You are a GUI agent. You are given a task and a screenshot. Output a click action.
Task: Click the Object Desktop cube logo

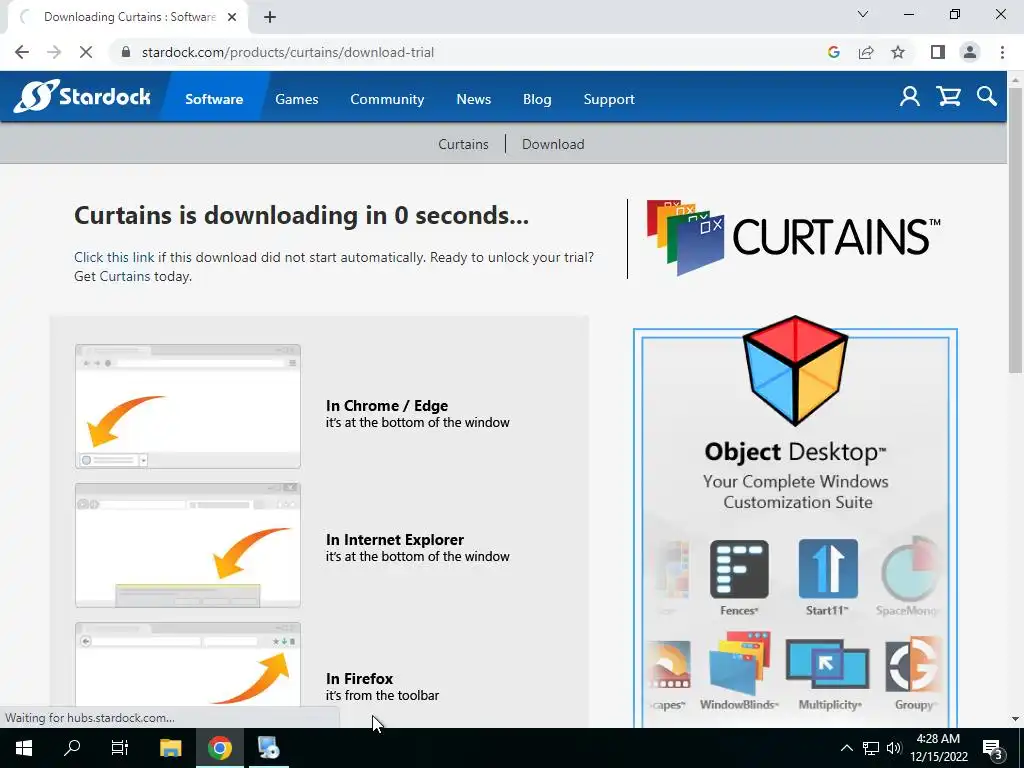pos(795,370)
